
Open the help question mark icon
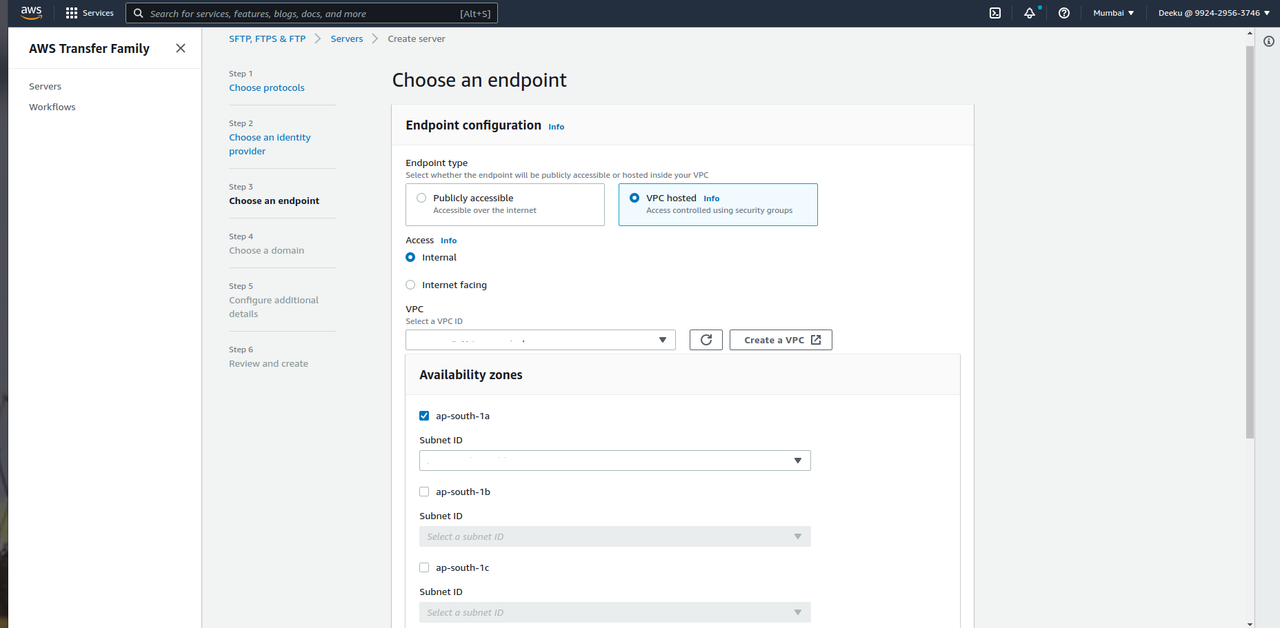(1064, 13)
